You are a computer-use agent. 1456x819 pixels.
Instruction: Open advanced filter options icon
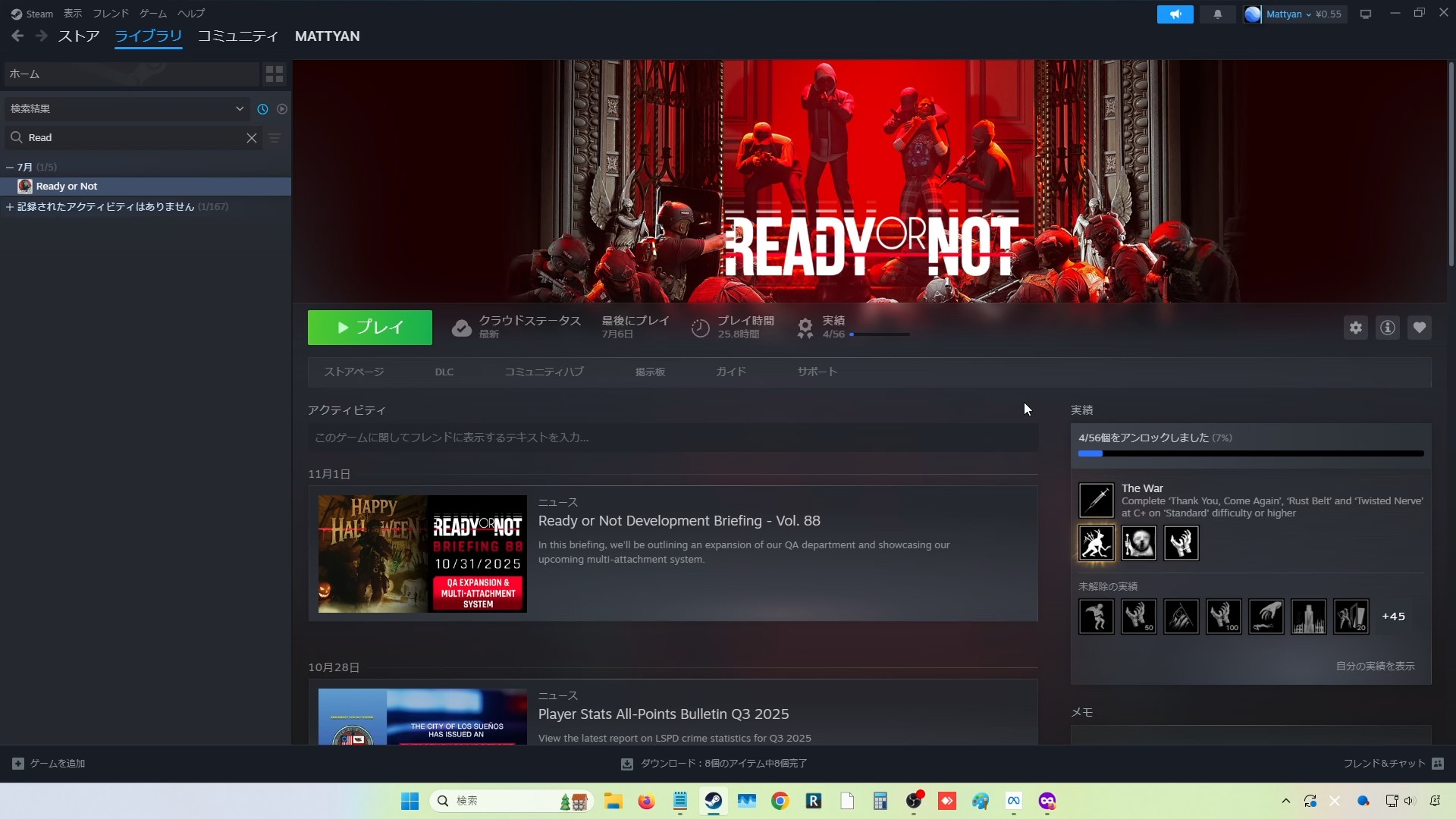[x=275, y=138]
